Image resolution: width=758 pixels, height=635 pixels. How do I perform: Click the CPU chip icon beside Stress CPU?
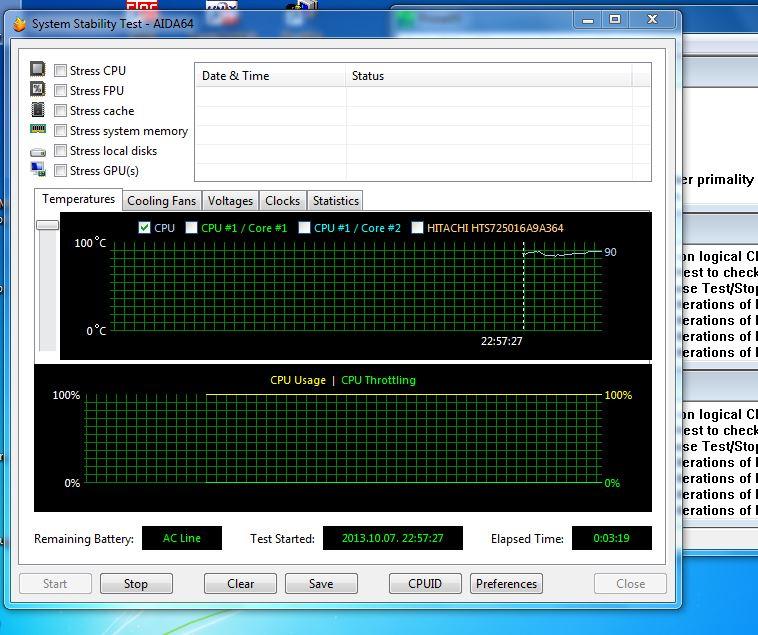38,69
